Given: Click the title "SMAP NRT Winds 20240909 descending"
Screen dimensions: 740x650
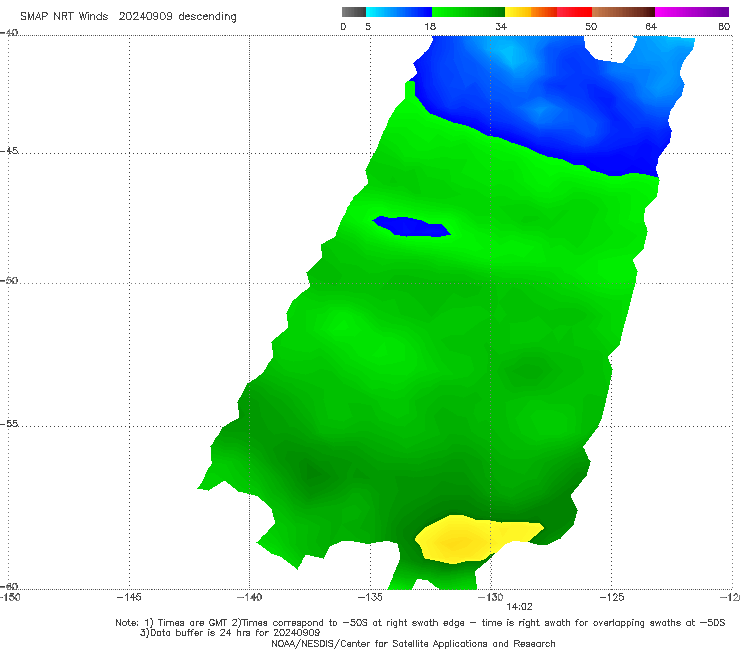Looking at the screenshot, I should (x=128, y=17).
